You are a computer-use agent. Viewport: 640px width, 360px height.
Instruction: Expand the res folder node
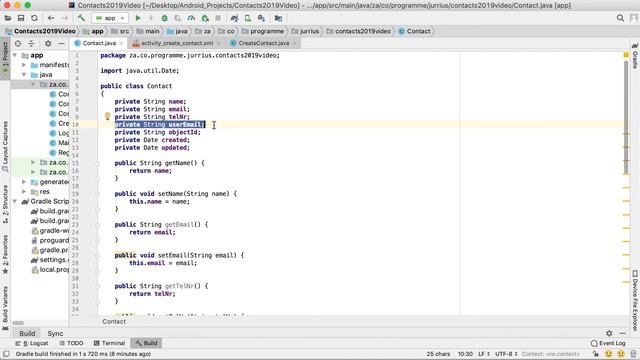(x=24, y=191)
